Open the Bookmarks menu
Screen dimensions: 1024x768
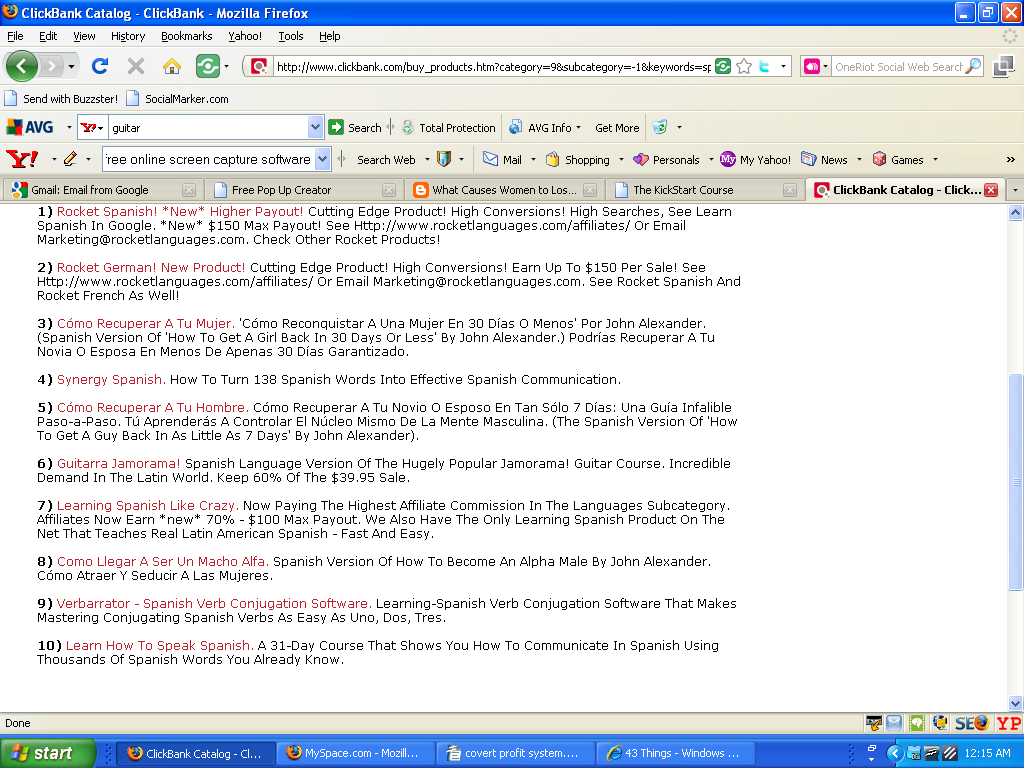(x=186, y=36)
